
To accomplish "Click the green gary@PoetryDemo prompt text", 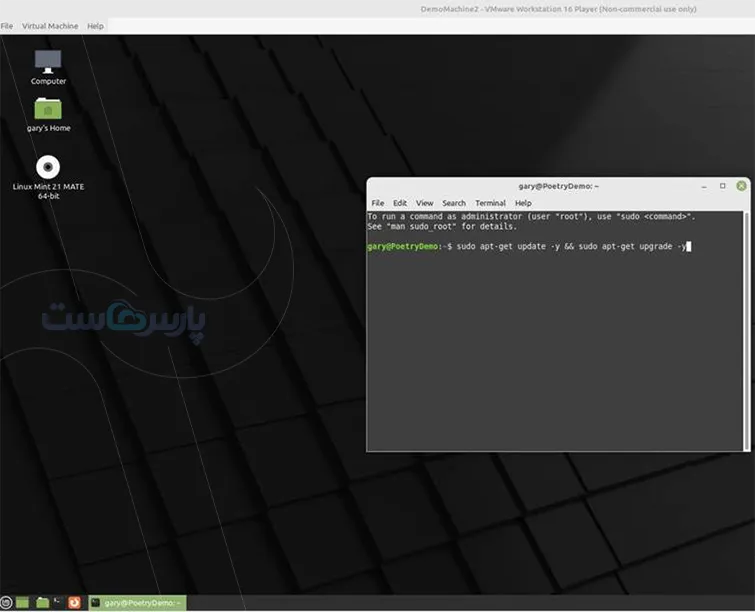I will coord(403,247).
